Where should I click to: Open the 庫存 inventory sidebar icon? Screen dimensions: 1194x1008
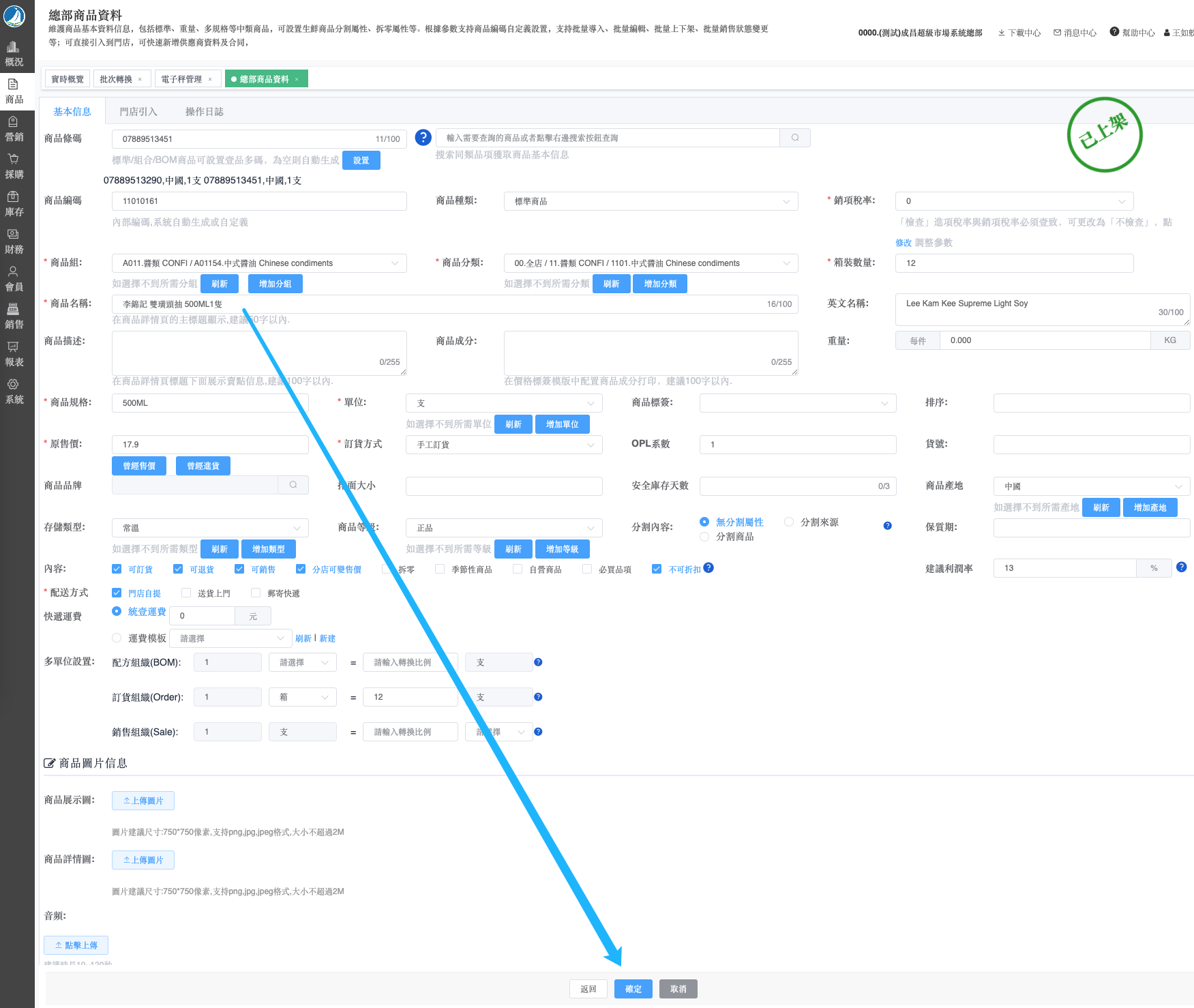(x=14, y=204)
